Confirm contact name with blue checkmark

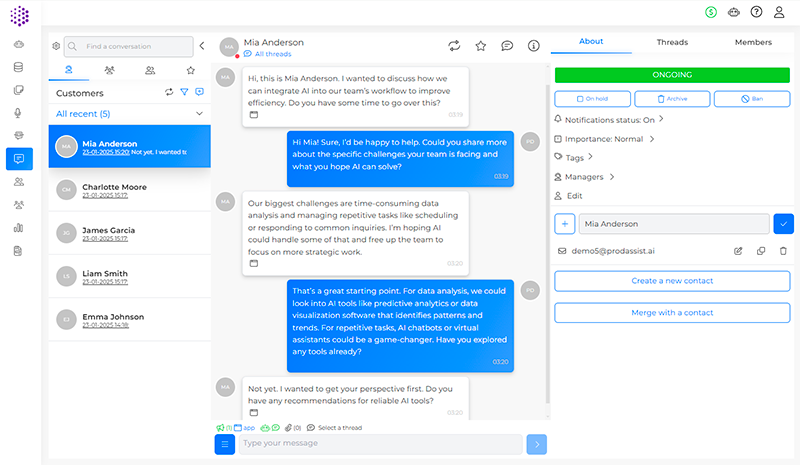coord(782,224)
